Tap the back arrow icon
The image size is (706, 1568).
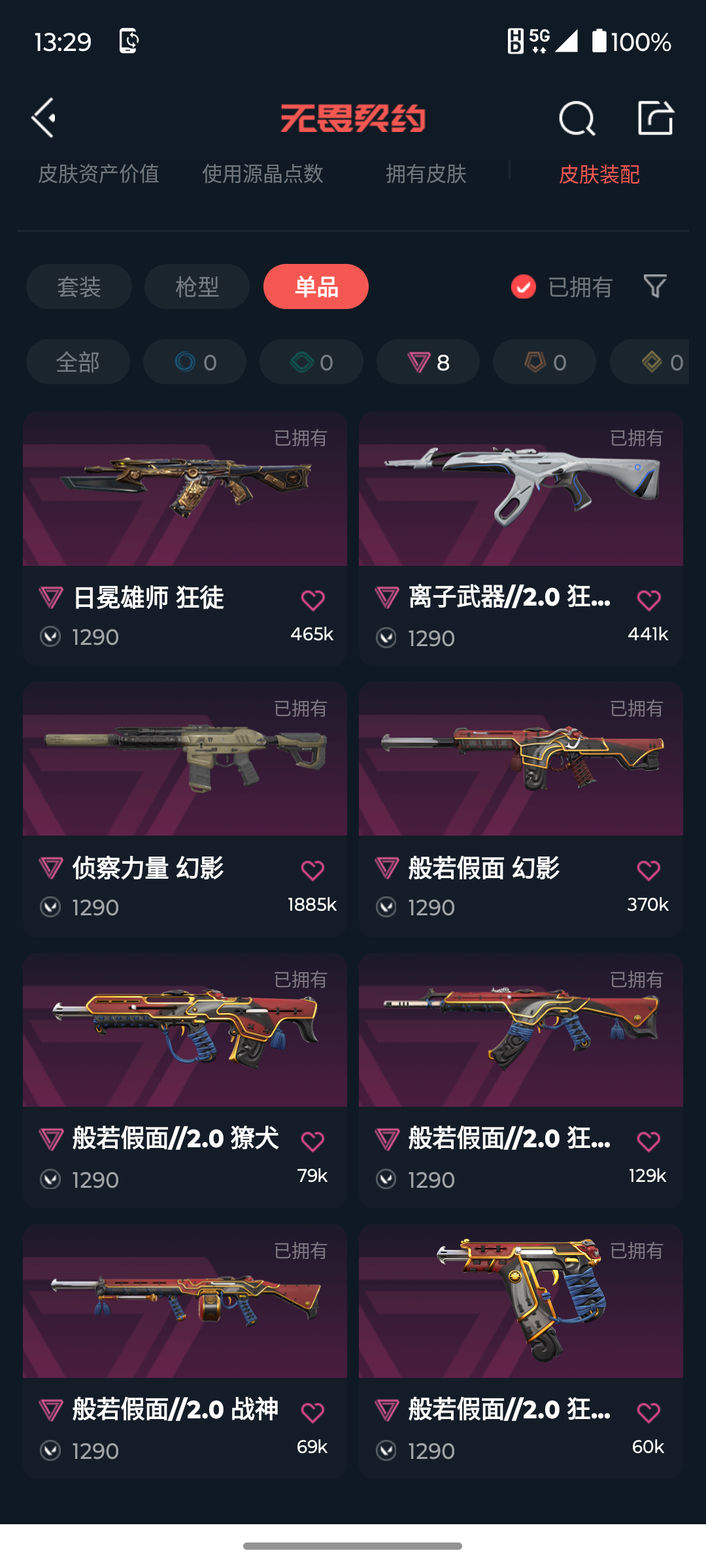(44, 118)
